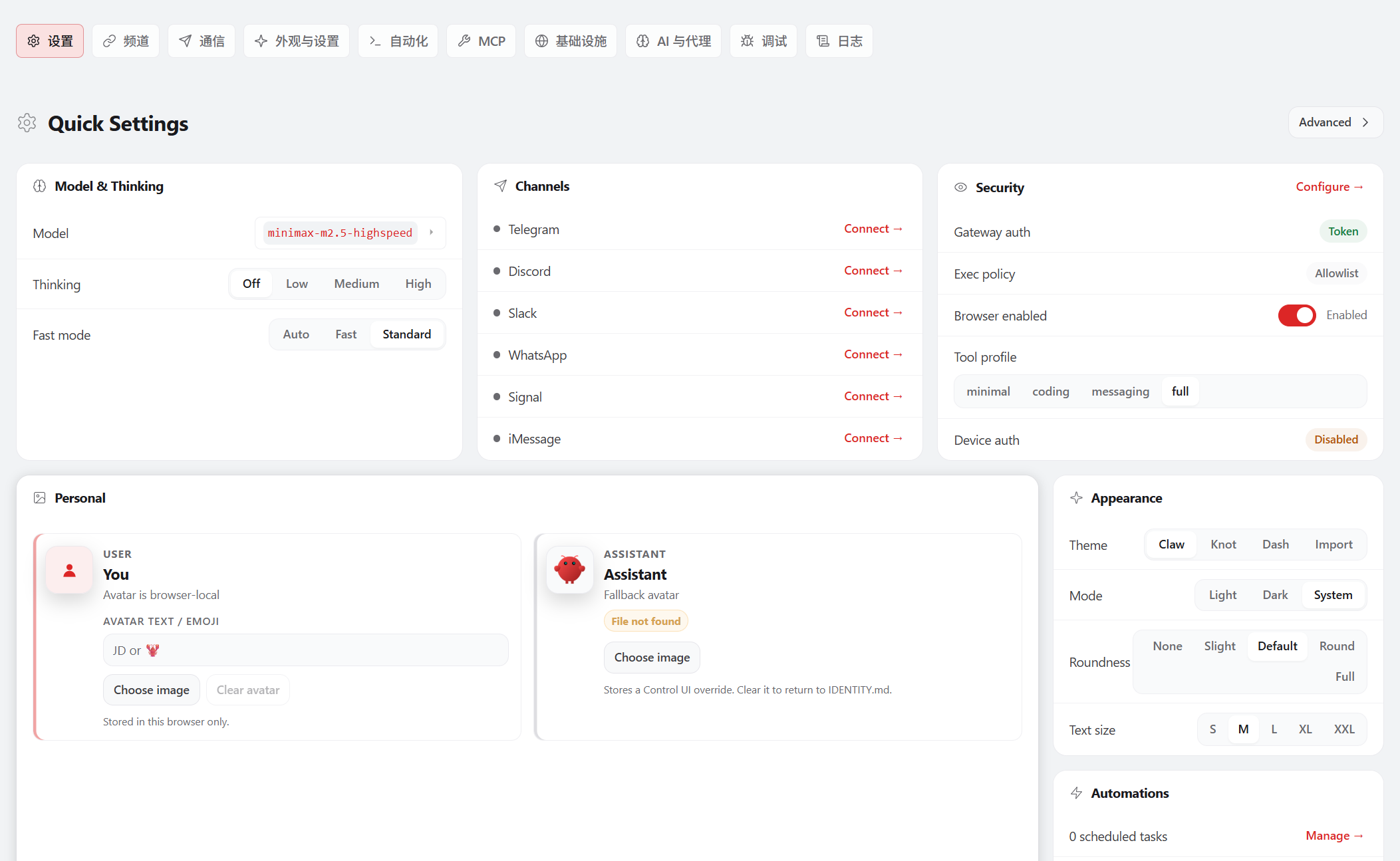Choose the minimal tool profile
1400x861 pixels.
[x=988, y=392]
